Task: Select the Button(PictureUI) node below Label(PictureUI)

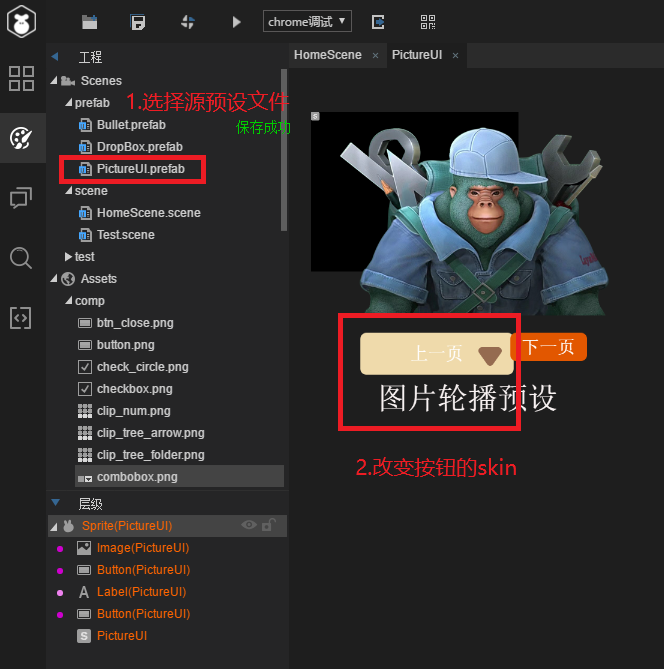Action: coord(143,614)
